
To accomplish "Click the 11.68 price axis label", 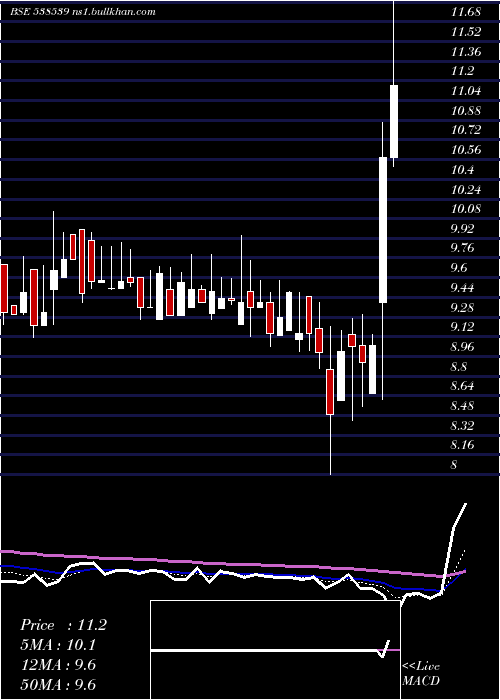I will (x=466, y=12).
